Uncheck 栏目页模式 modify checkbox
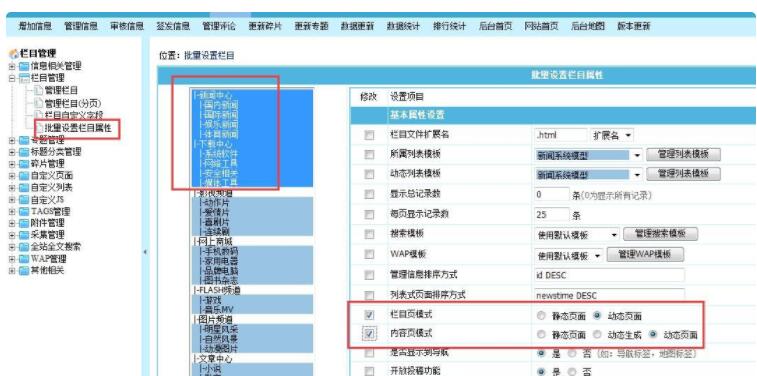The height and width of the screenshot is (376, 757). click(x=369, y=315)
